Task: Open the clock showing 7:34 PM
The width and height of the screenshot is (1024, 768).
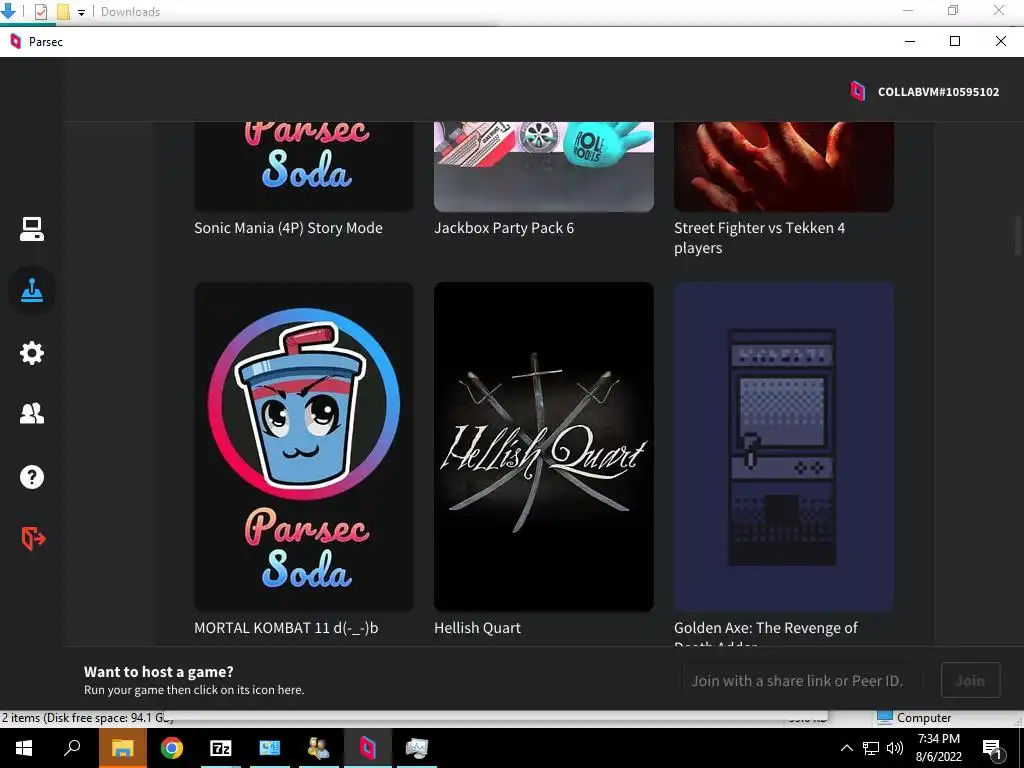Action: 938,748
